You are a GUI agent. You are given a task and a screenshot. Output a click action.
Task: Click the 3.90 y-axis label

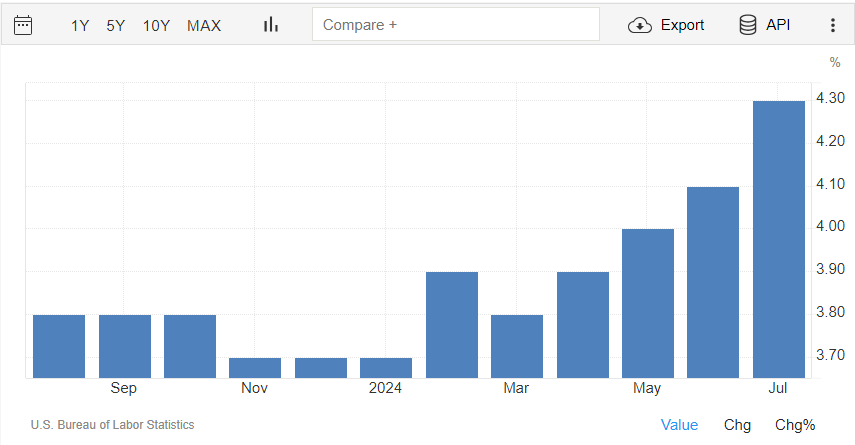(x=830, y=269)
